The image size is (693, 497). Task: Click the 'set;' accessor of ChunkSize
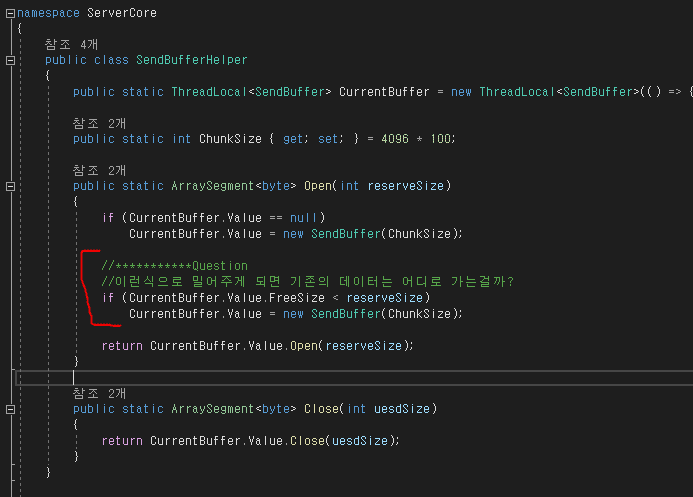331,139
